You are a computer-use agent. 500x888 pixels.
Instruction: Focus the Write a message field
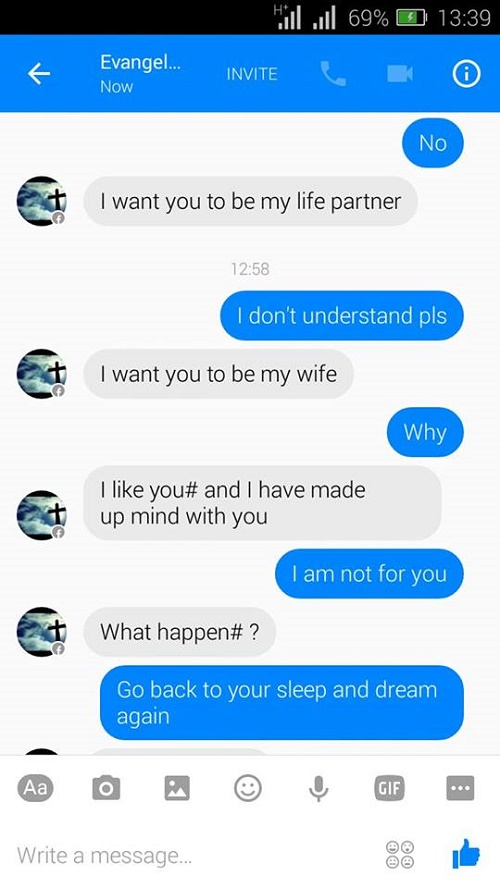(193, 855)
